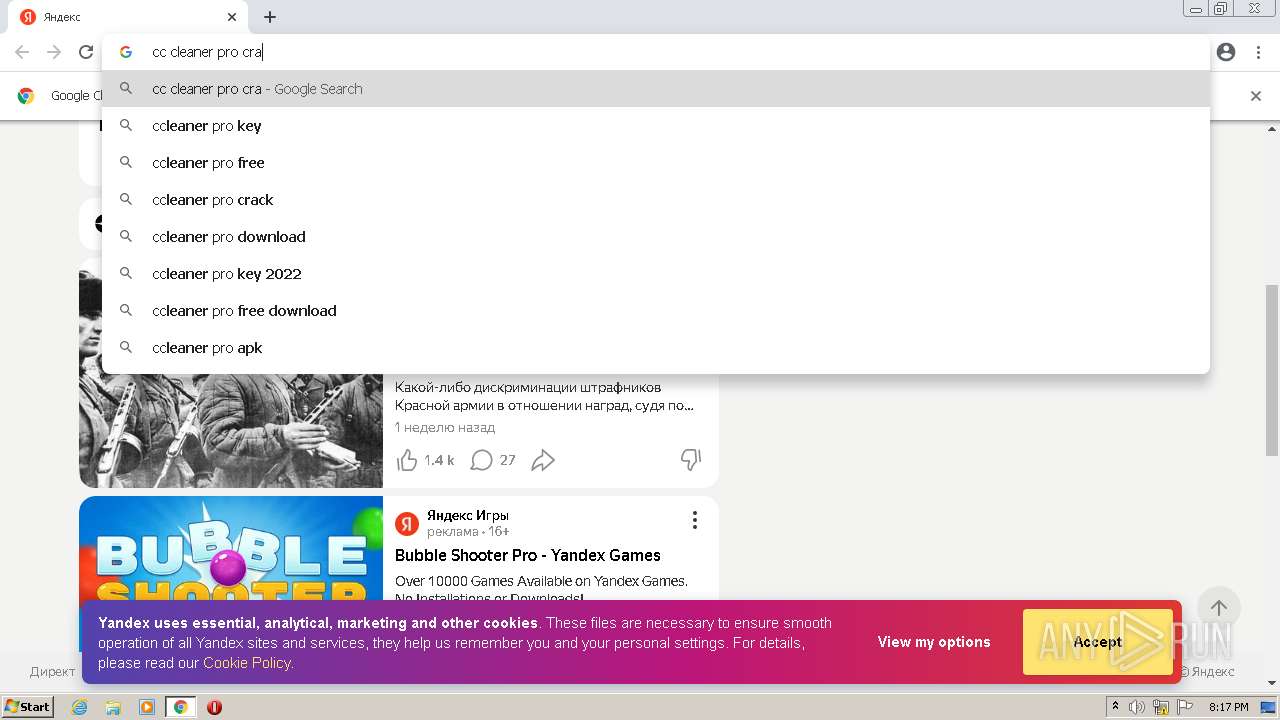
Task: Choose 'cc cleaner pro cra - Google Search' suggestion
Action: (656, 89)
